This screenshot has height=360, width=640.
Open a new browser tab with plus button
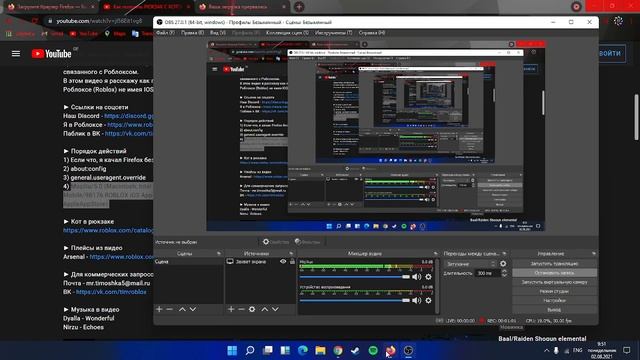pos(299,7)
